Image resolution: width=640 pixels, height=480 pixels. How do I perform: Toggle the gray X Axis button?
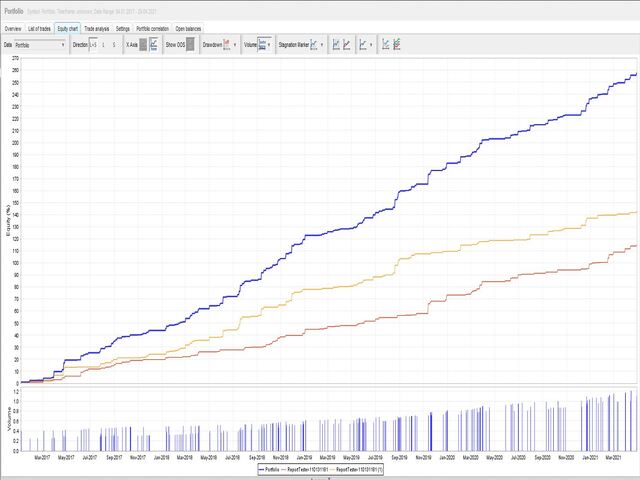pyautogui.click(x=143, y=44)
